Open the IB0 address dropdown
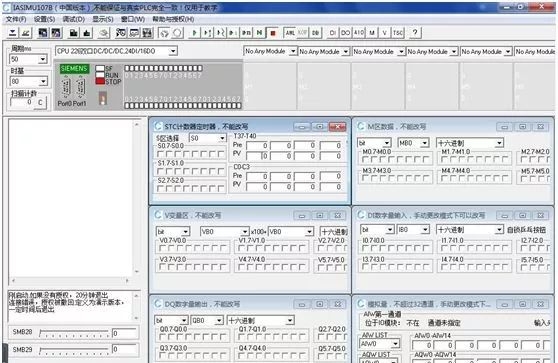This screenshot has width=558, height=363. click(425, 230)
